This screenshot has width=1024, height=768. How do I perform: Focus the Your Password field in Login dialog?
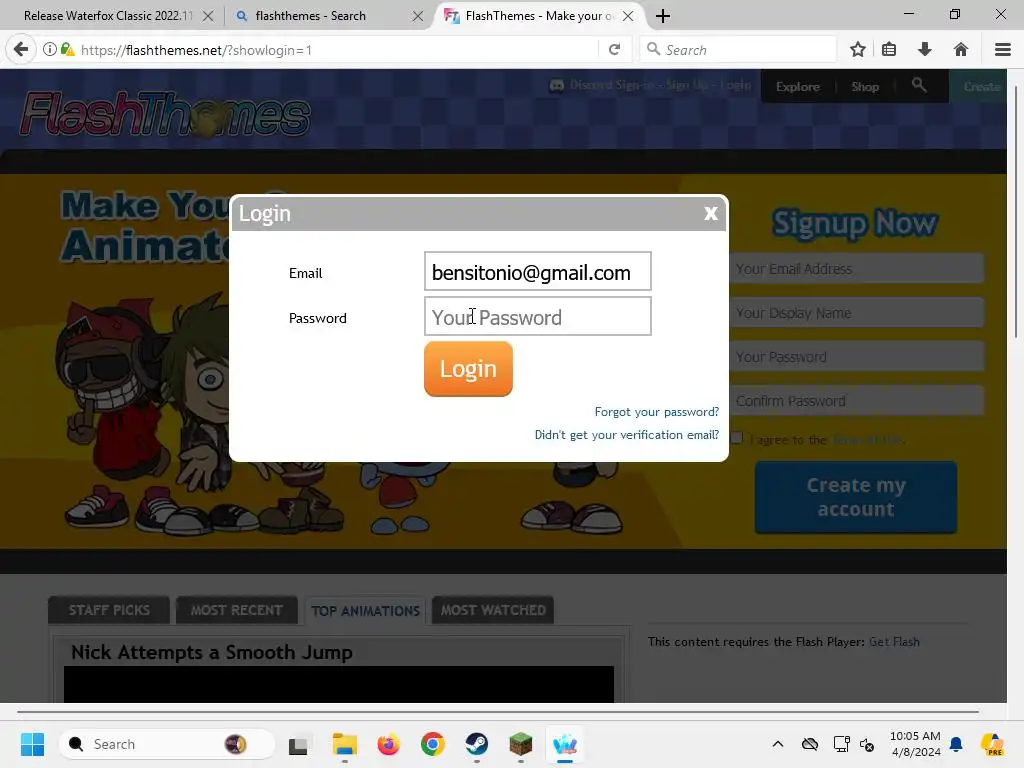pos(537,317)
